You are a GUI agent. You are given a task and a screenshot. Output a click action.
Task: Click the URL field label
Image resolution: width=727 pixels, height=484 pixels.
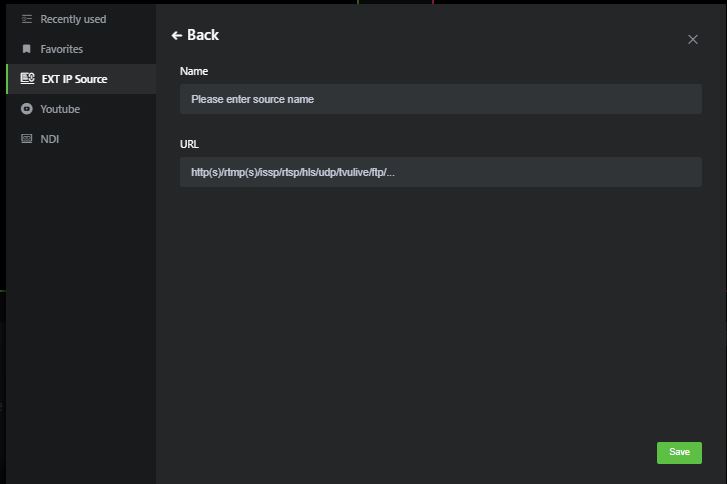pos(189,144)
